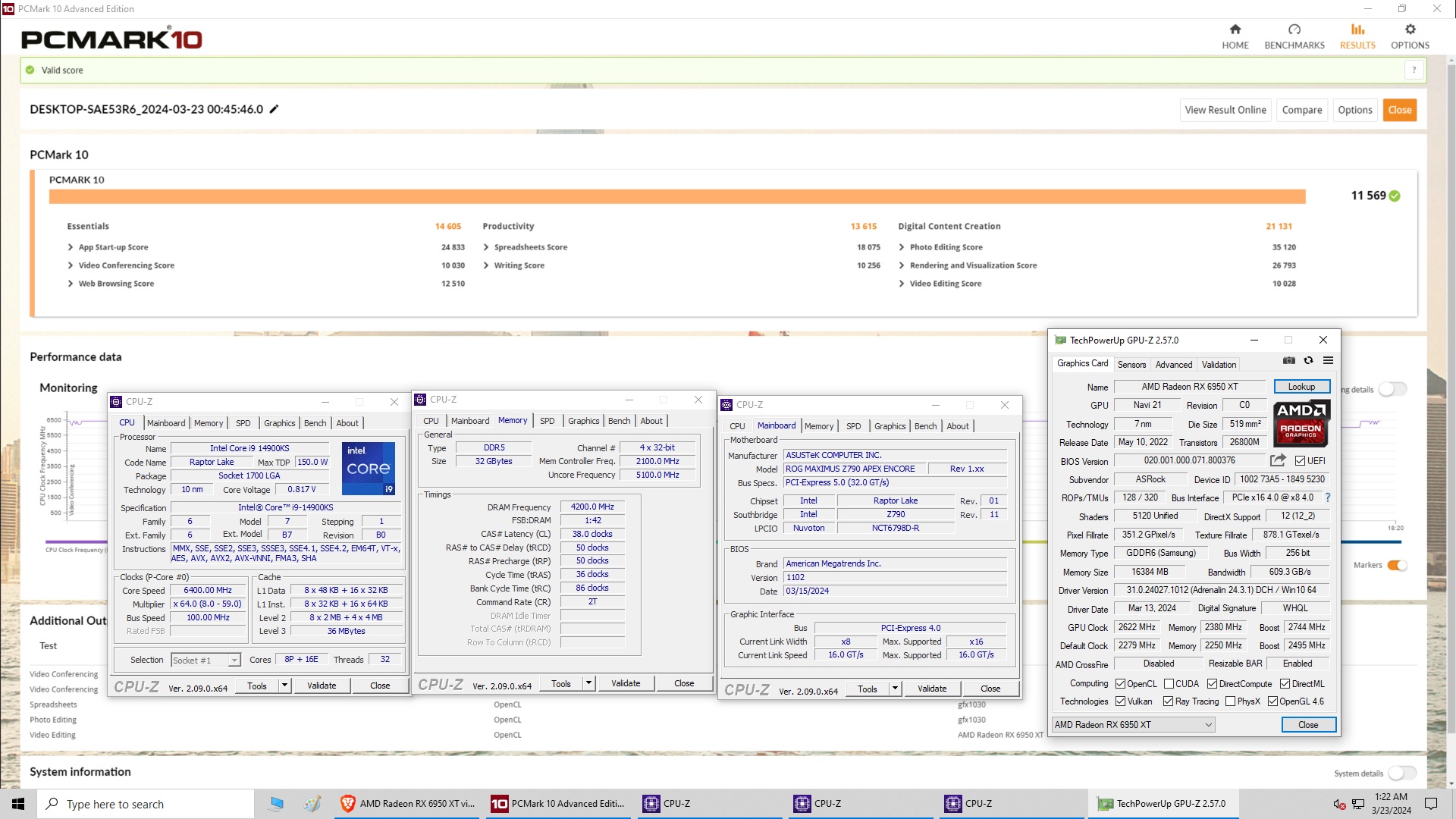Viewport: 1456px width, 819px height.
Task: Click the Options button near Compare
Action: [1354, 110]
